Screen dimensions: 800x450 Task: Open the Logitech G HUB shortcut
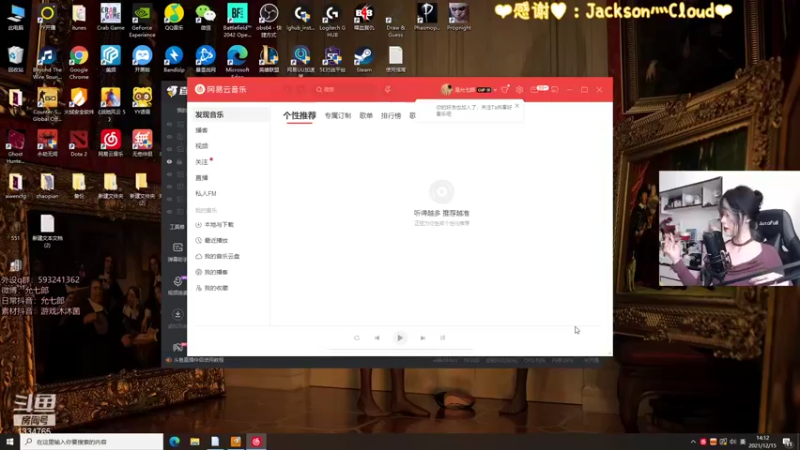point(332,20)
